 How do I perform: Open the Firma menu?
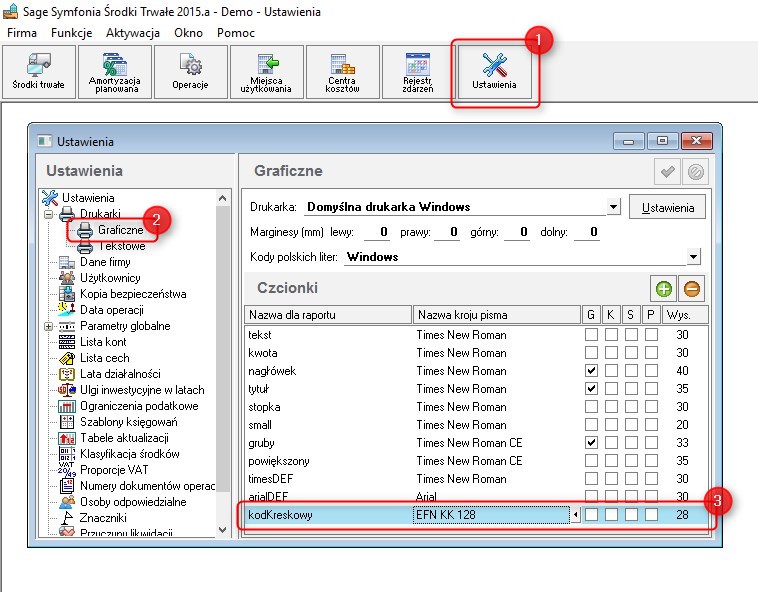(x=22, y=33)
